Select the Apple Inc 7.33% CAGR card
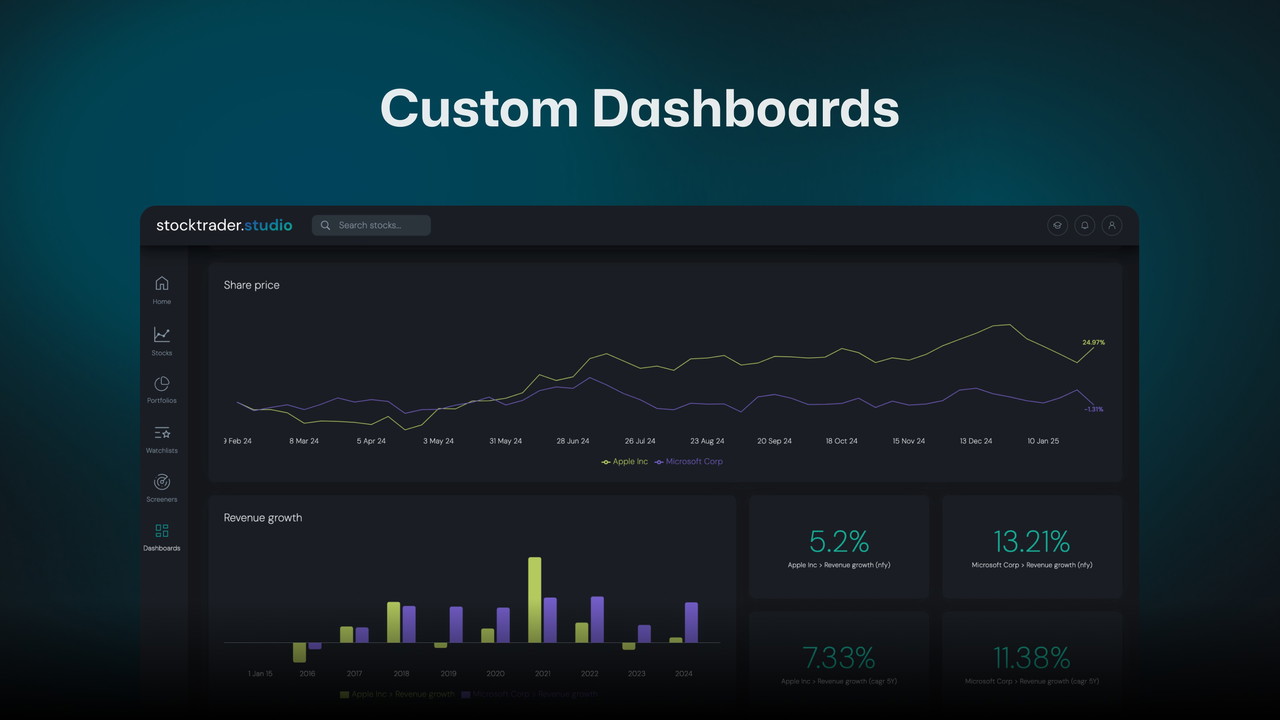Screen dimensions: 1280x720 tap(839, 663)
